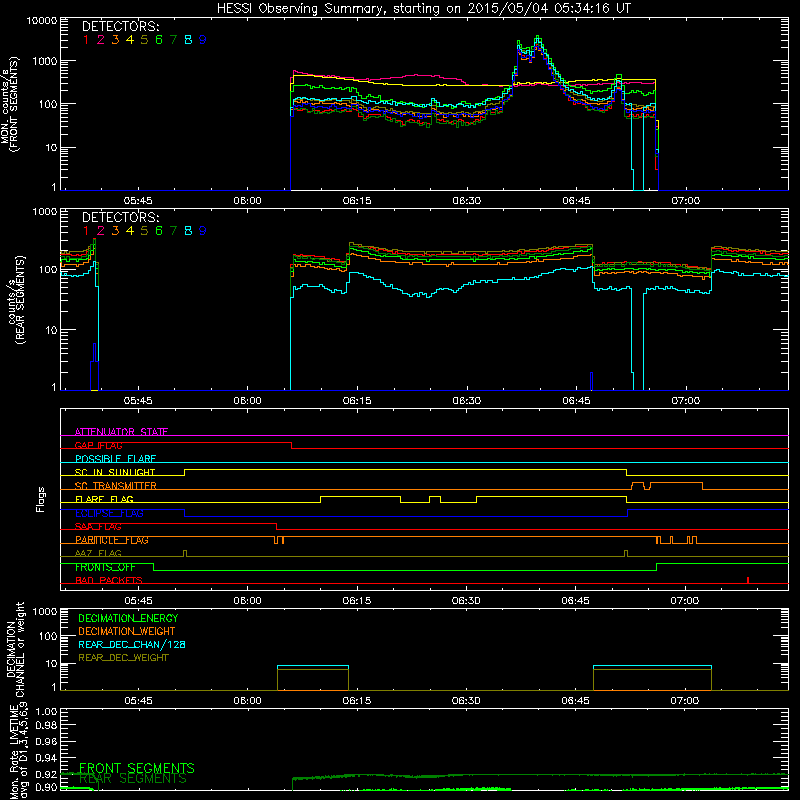
Task: Click DETECTORS: label in front segments panel
Action: 120,26
